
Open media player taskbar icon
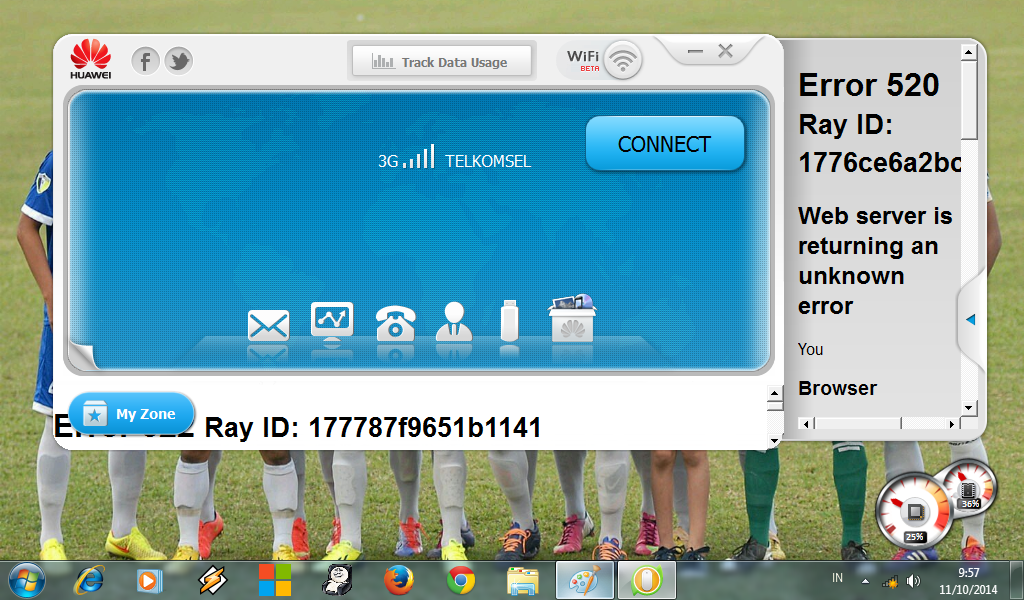(x=150, y=580)
